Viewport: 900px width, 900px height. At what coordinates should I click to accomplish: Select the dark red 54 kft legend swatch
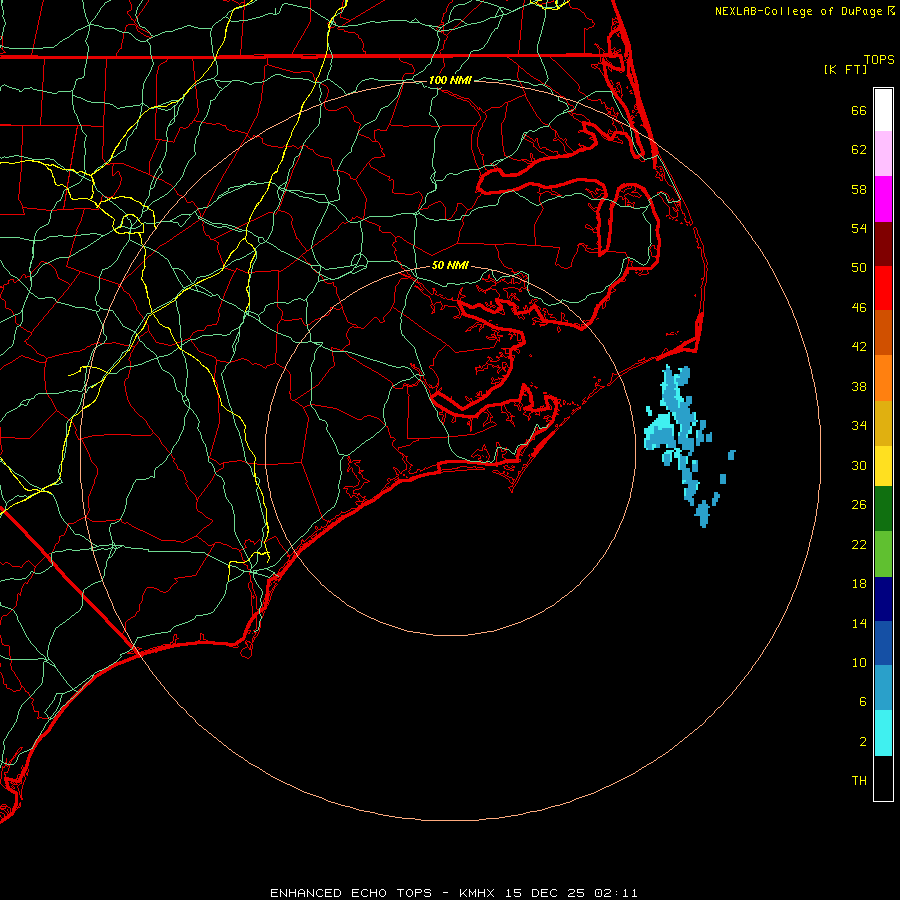coord(883,244)
